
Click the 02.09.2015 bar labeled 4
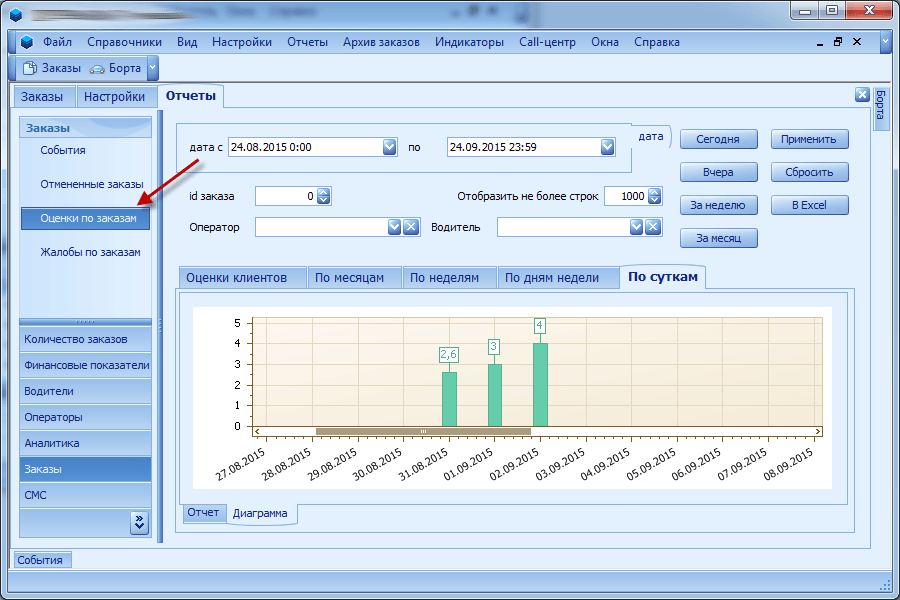tap(540, 385)
